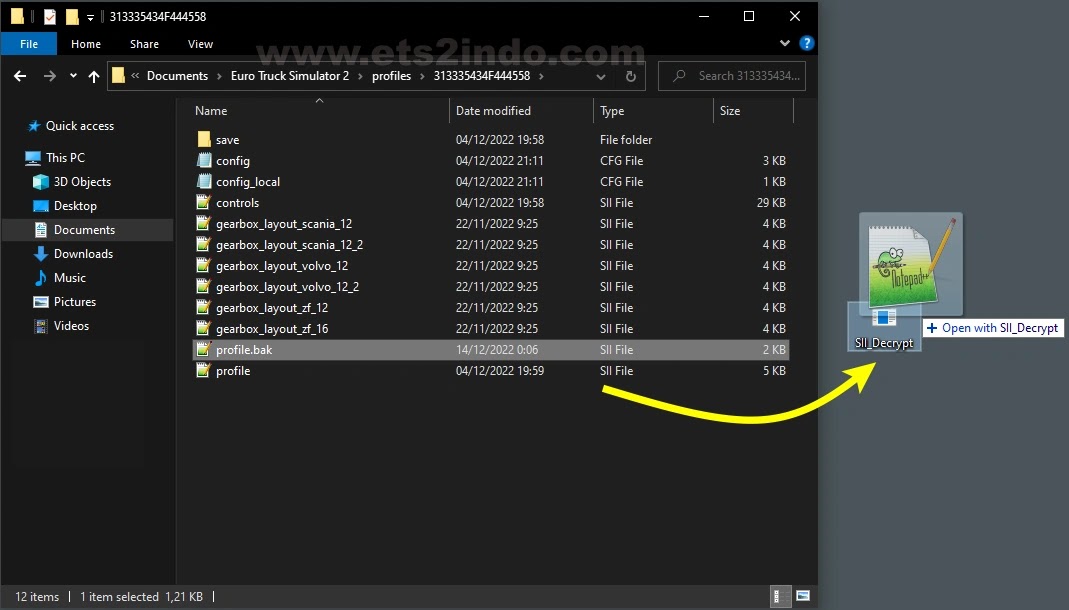
Task: Select gearbox_layout_scania_12 file icon
Action: pyautogui.click(x=203, y=224)
